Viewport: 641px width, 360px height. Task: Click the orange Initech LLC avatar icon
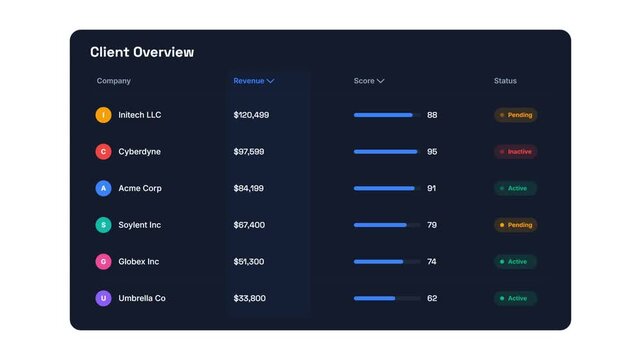tap(103, 115)
